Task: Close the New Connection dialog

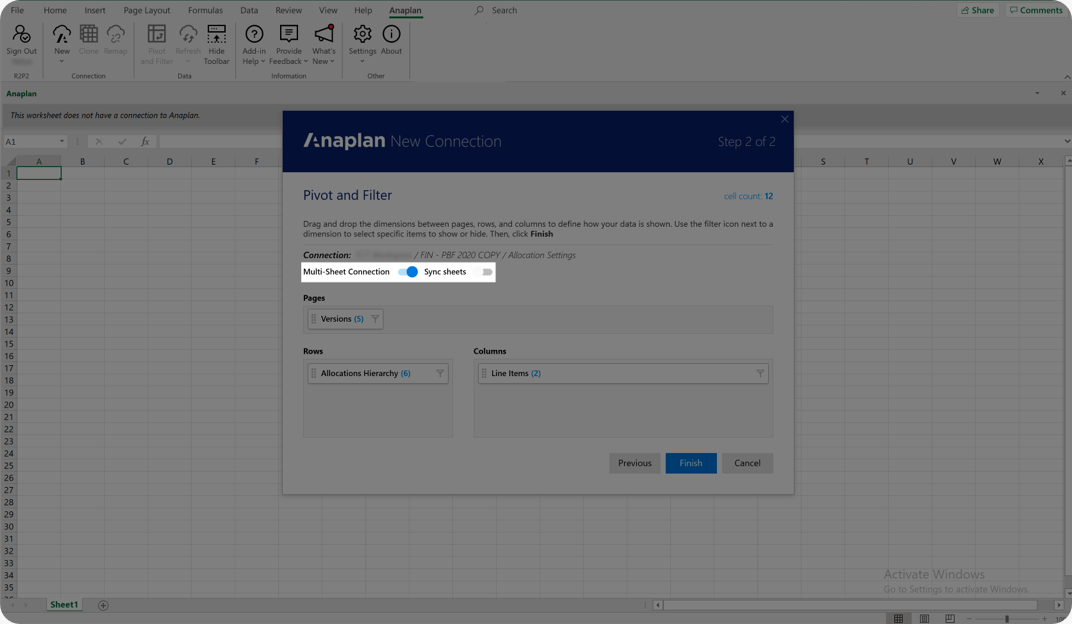Action: tap(784, 119)
